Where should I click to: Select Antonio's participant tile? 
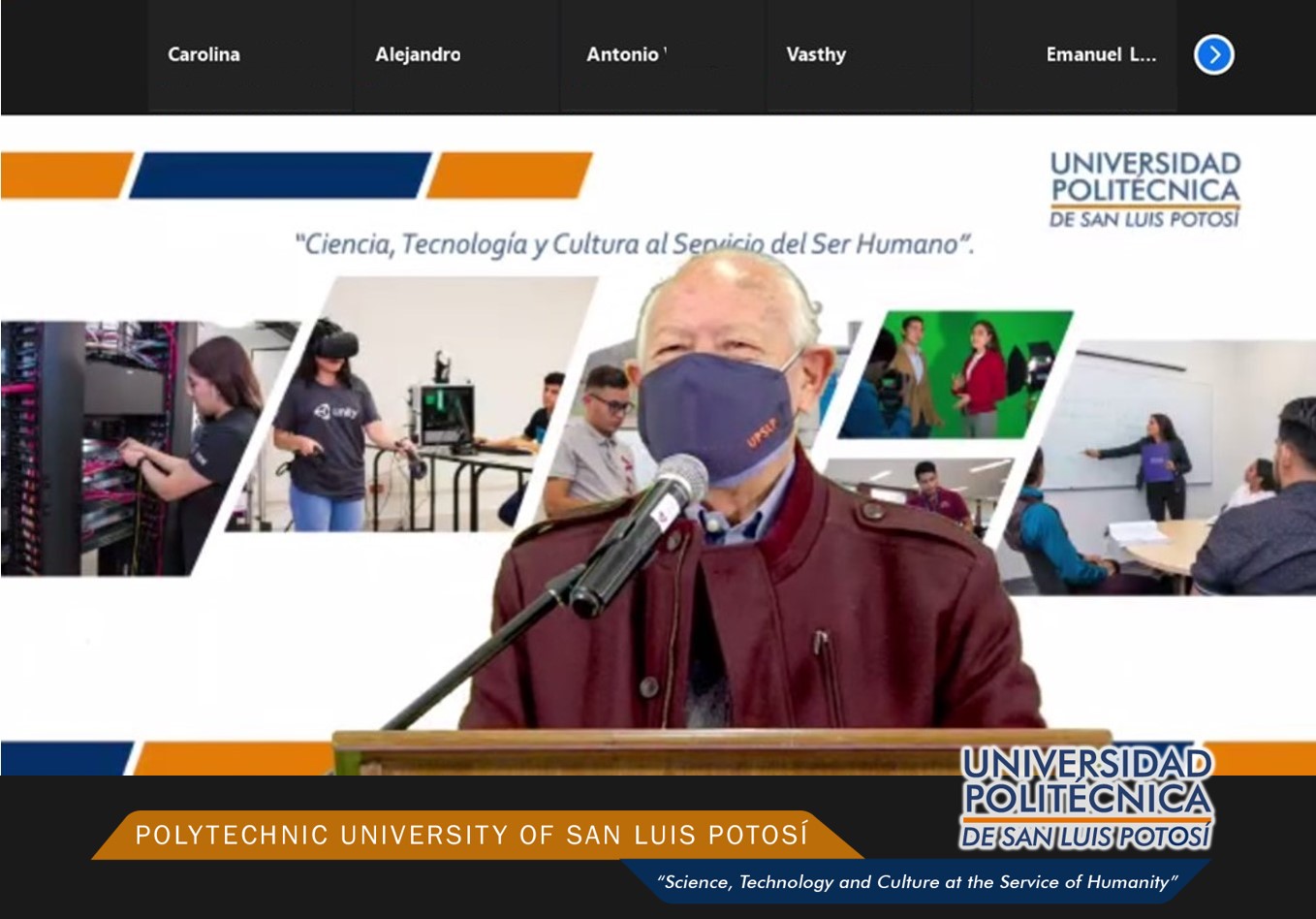(x=663, y=56)
